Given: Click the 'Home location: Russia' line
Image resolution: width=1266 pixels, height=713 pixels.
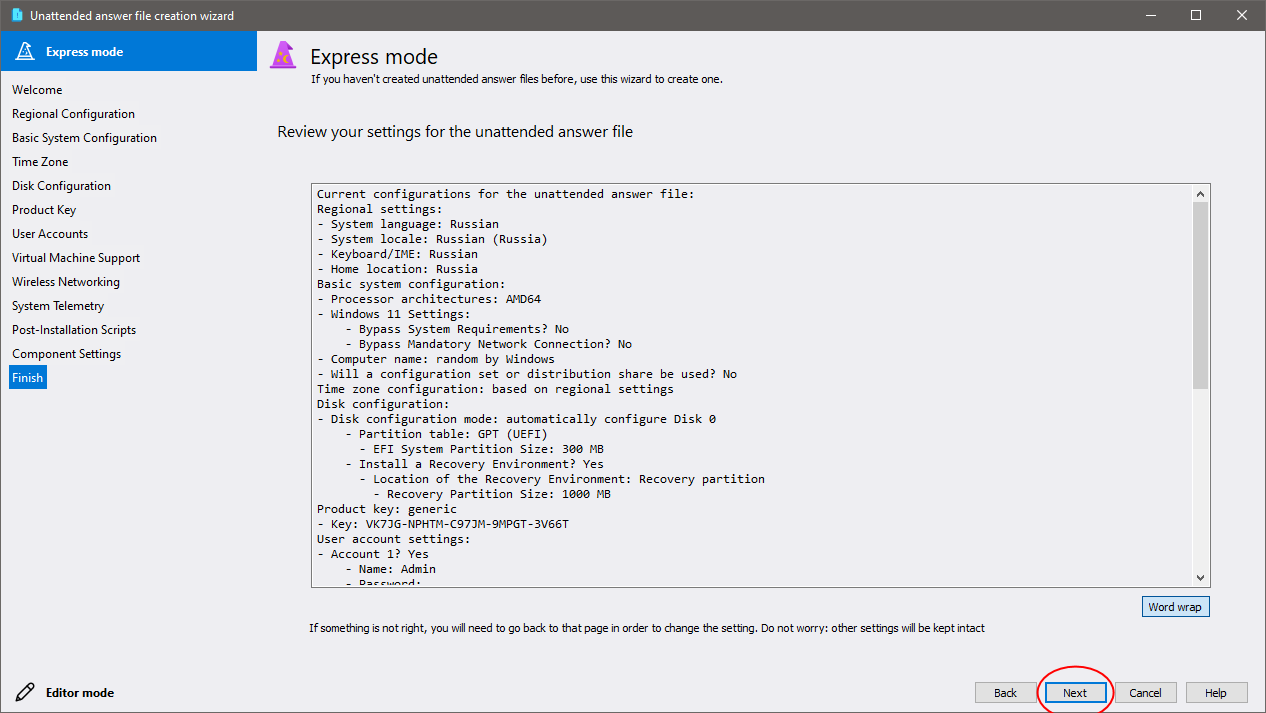Looking at the screenshot, I should pos(397,269).
